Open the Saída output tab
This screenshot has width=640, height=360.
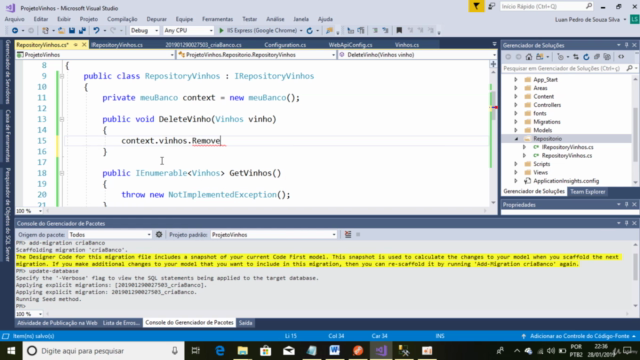245,323
